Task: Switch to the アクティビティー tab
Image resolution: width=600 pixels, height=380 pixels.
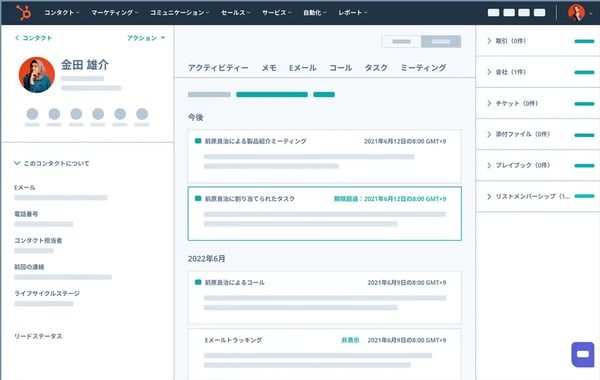Action: coord(218,68)
